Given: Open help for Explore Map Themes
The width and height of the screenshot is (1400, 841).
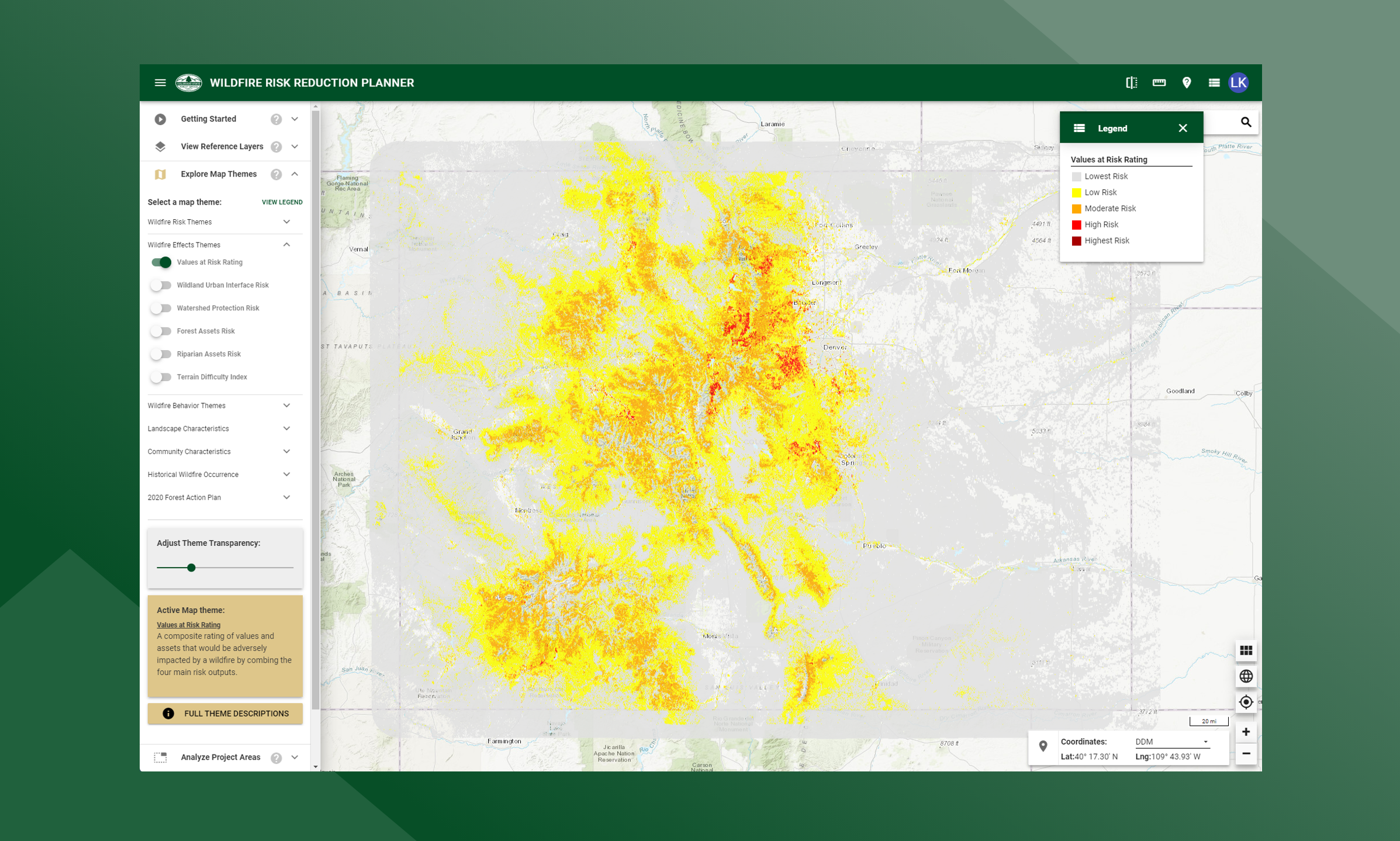Looking at the screenshot, I should pyautogui.click(x=276, y=174).
